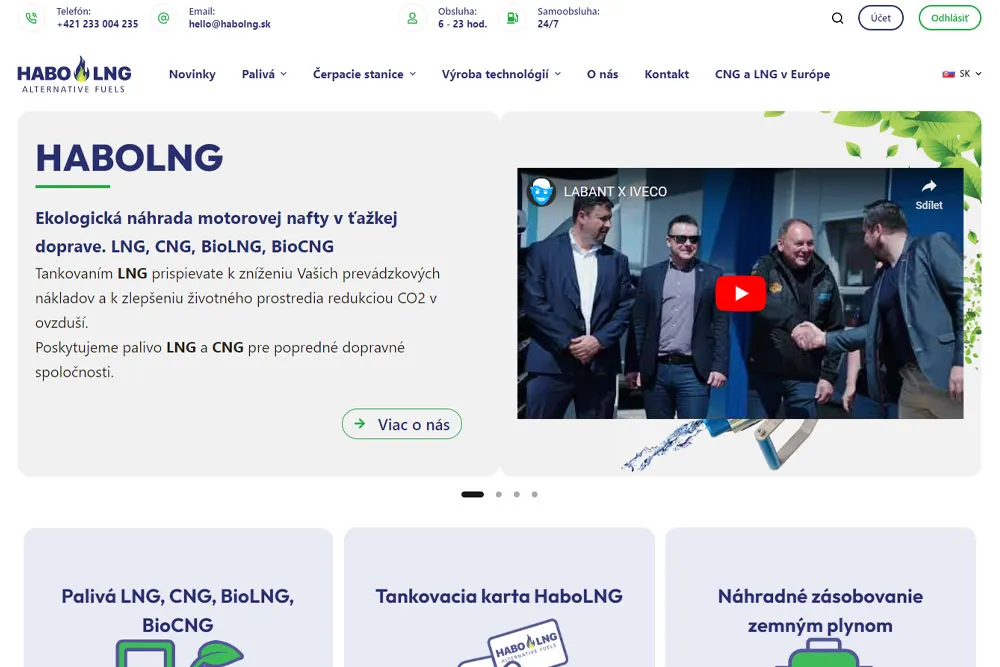This screenshot has height=667, width=1000.
Task: Open the Účet account button
Action: click(x=880, y=18)
